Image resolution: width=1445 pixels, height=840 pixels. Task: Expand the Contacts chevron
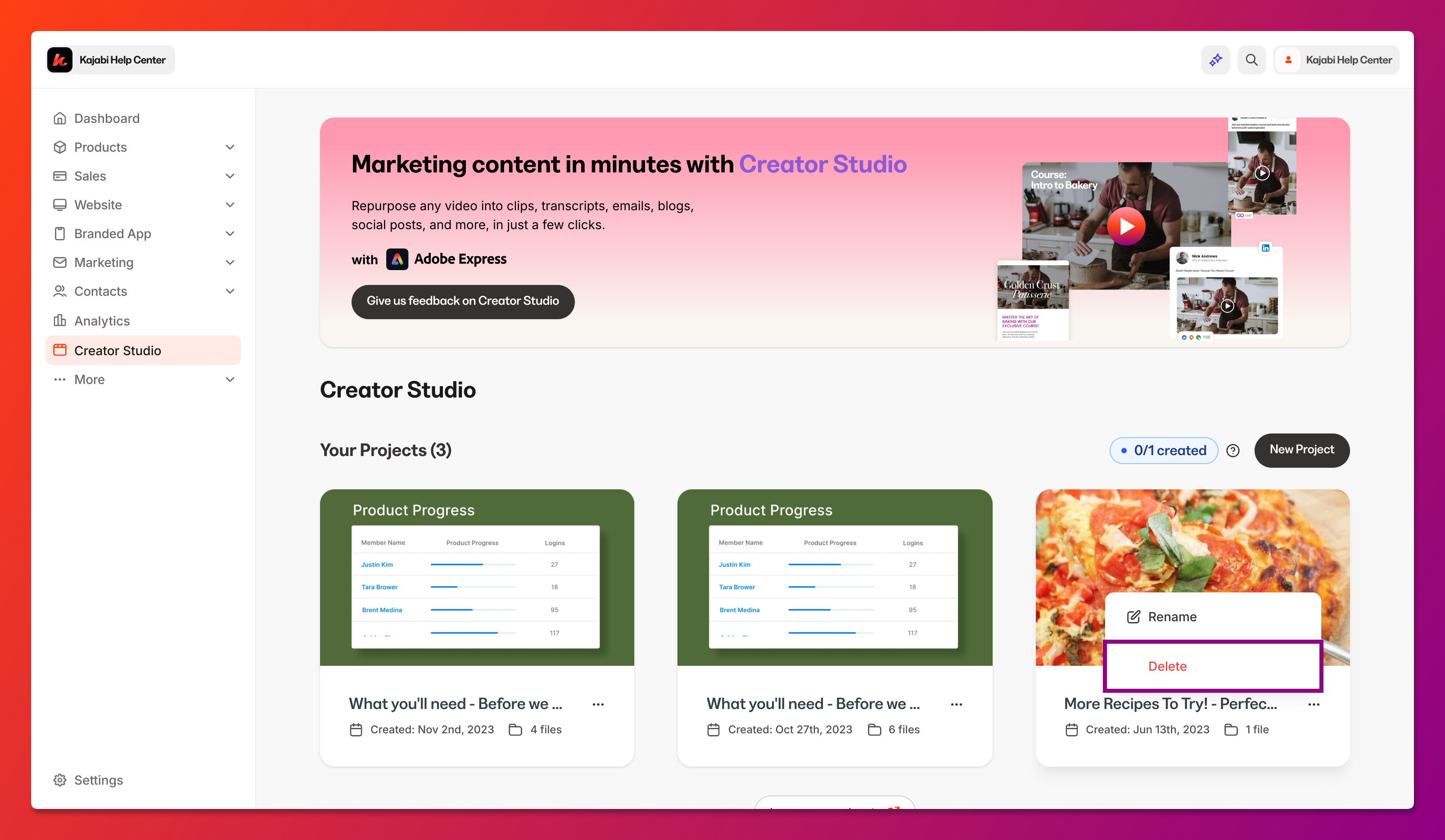coord(230,291)
